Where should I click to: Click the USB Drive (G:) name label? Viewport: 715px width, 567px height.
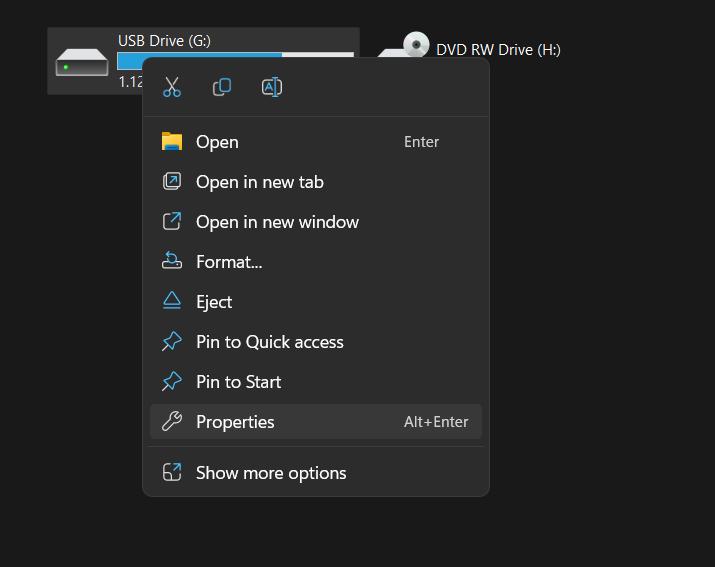(x=164, y=41)
